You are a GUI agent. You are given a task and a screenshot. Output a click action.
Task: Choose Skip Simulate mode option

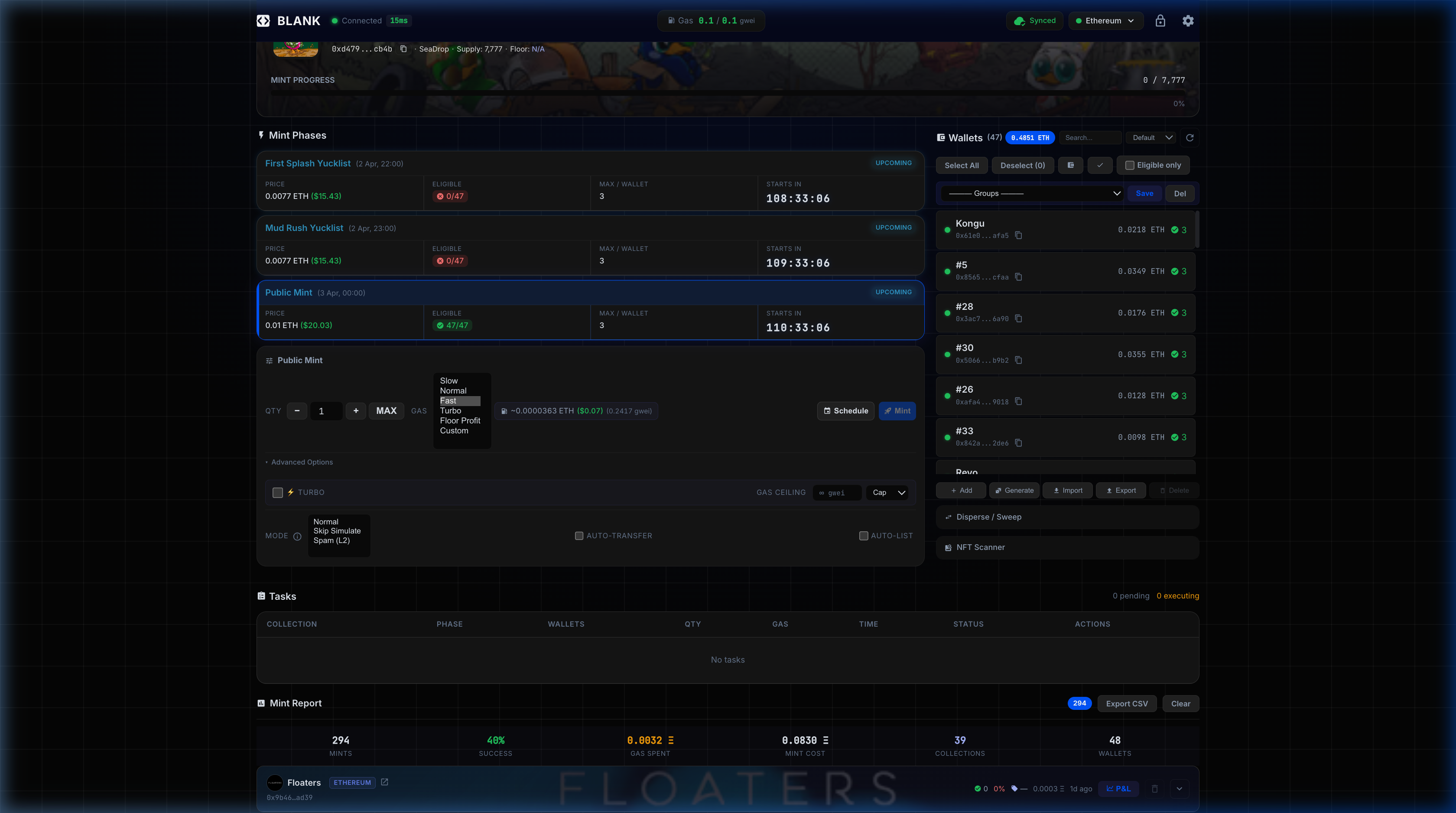(x=337, y=531)
